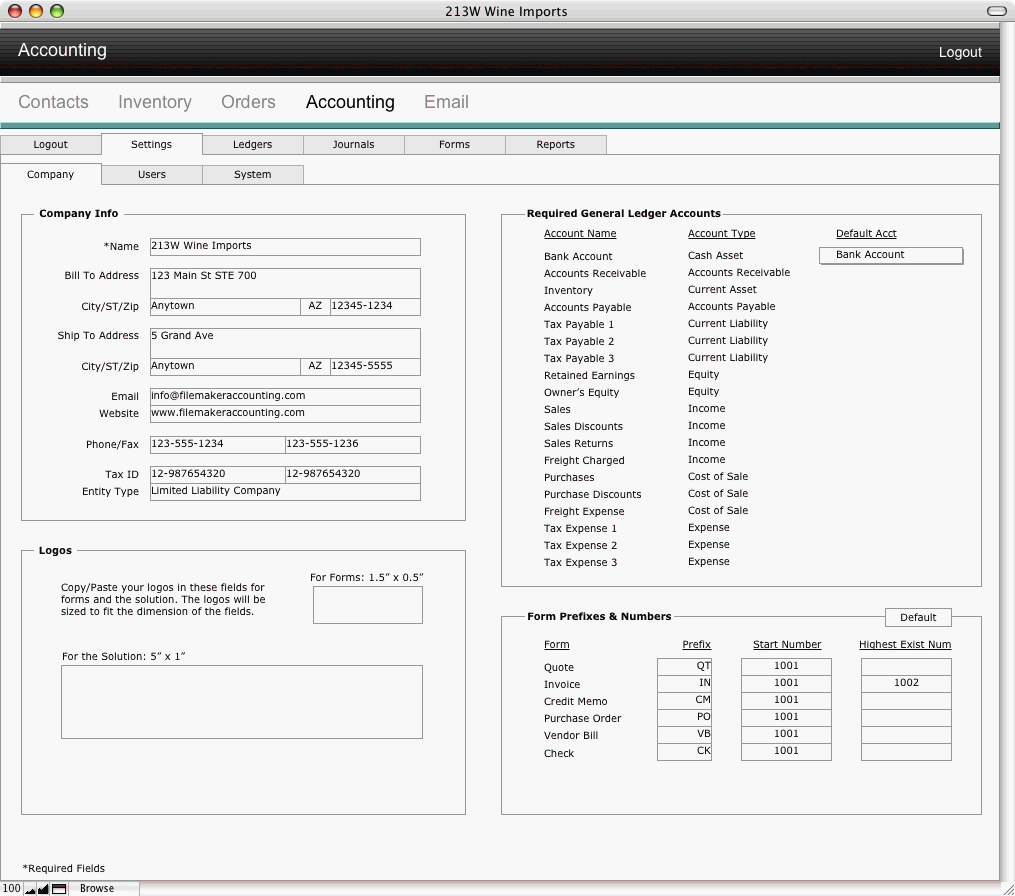Click the For Forms logo container field
Image resolution: width=1015 pixels, height=896 pixels.
(x=368, y=605)
